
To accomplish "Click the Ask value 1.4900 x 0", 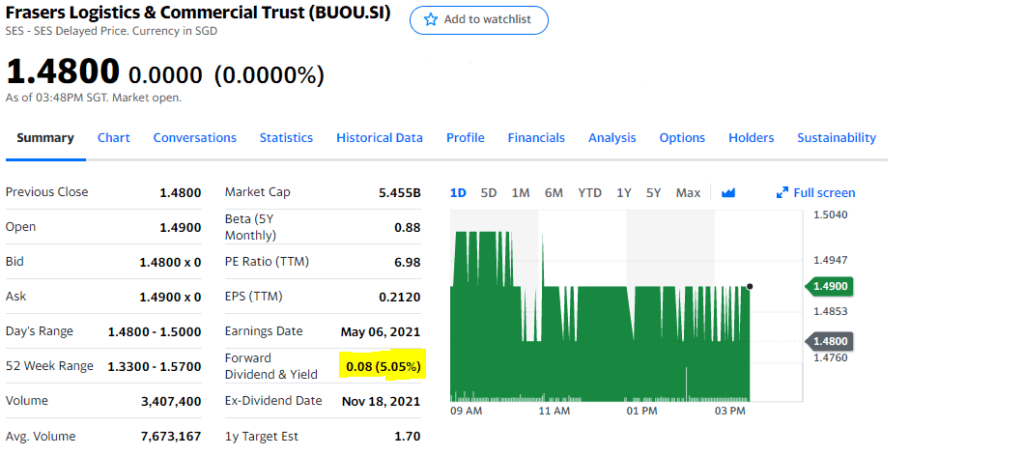I will pos(170,297).
